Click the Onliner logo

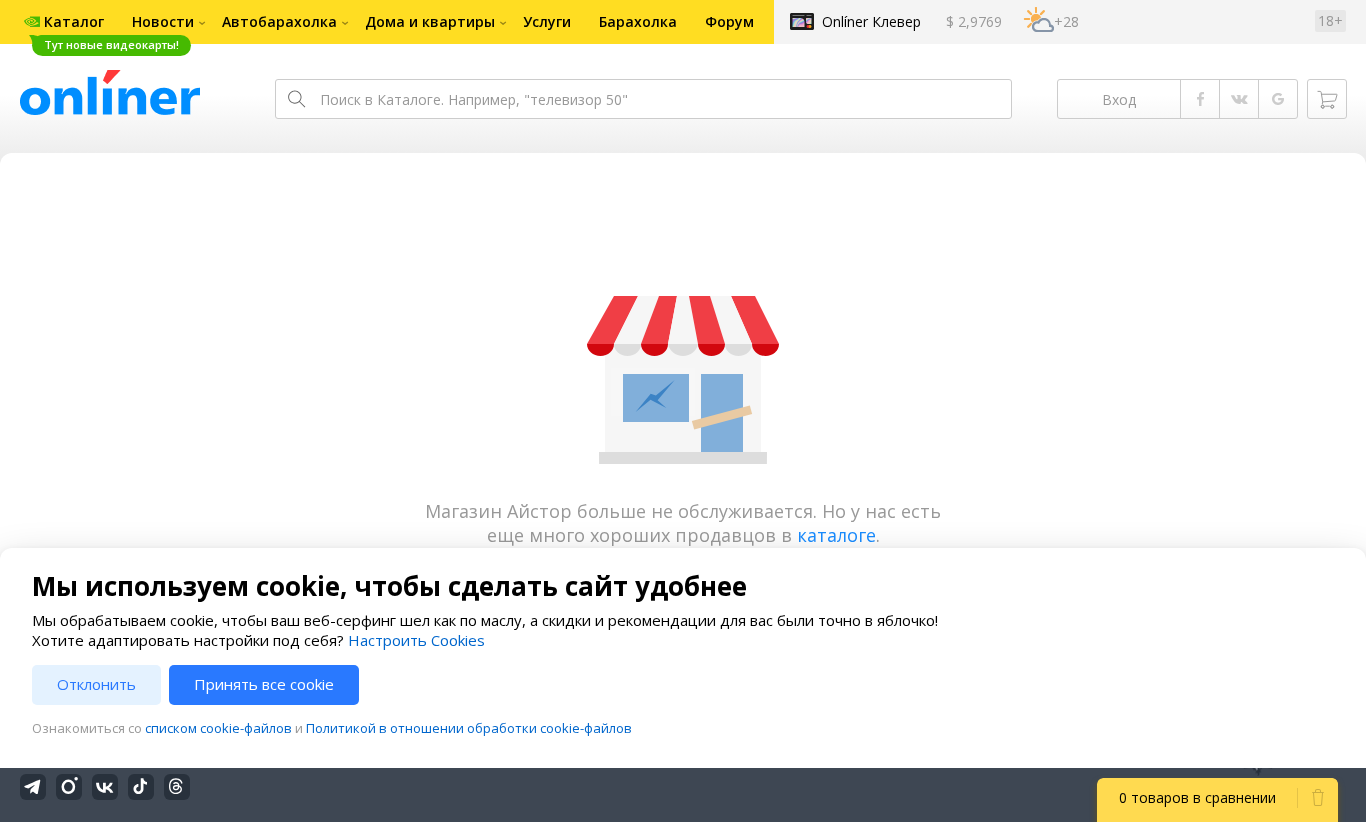click(x=110, y=93)
